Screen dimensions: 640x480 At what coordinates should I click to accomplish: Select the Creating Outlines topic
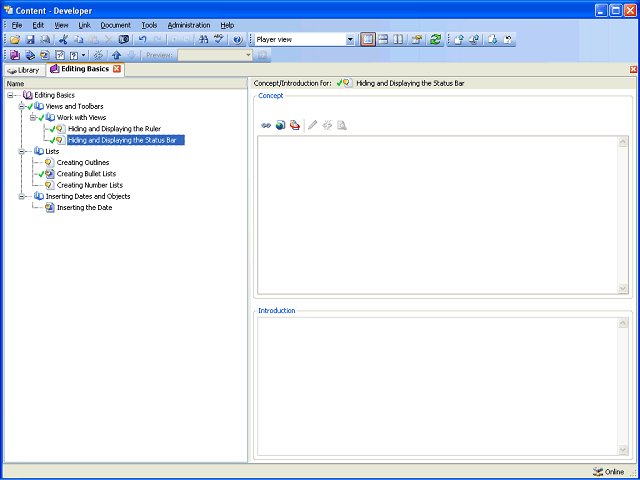pos(83,162)
